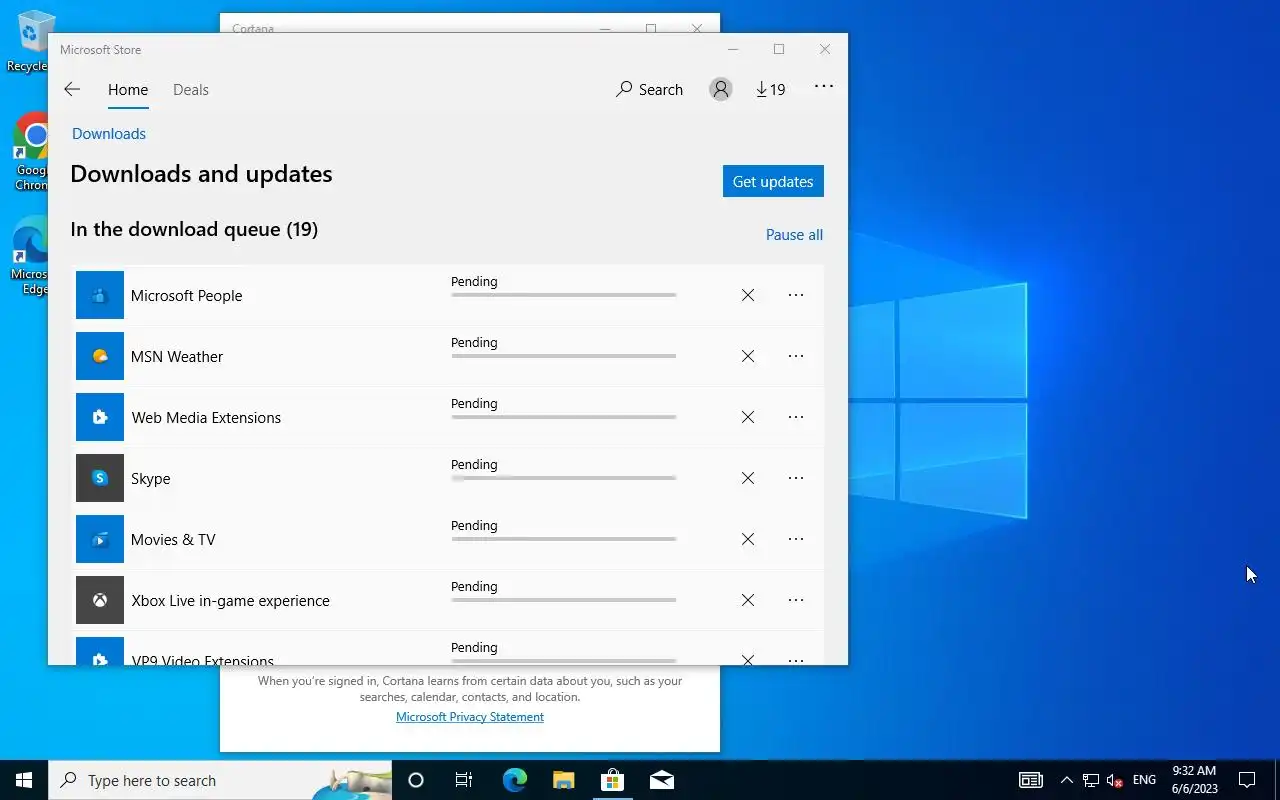Cancel the MSN Weather download
This screenshot has width=1280, height=800.
point(748,356)
